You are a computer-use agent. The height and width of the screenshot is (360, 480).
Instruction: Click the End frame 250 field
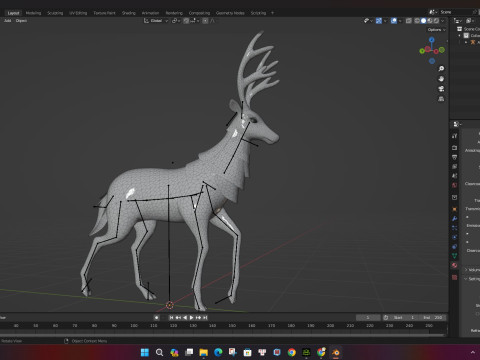(433, 318)
